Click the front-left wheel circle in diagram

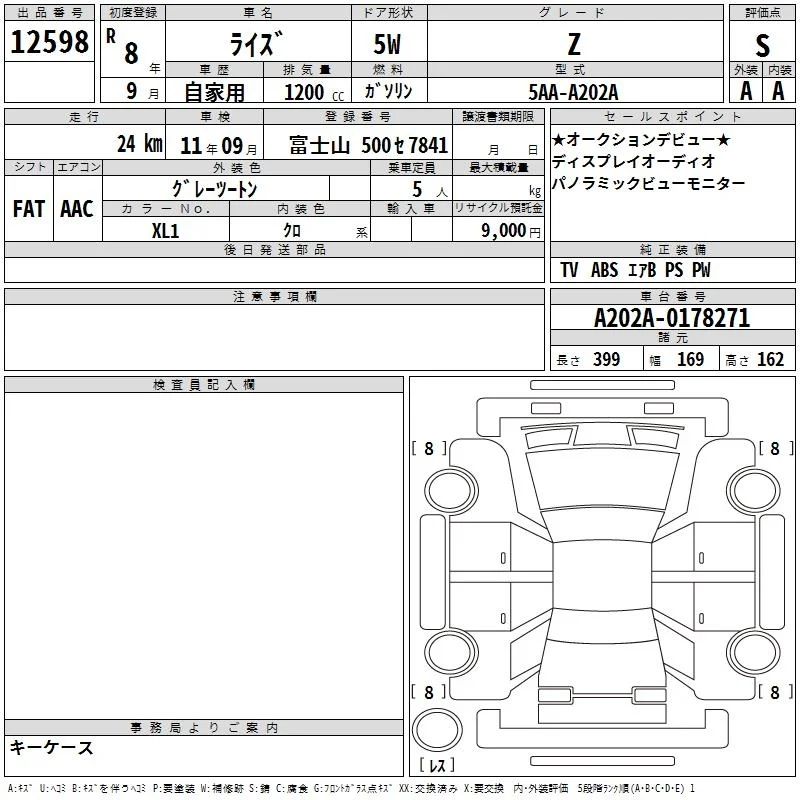(451, 491)
